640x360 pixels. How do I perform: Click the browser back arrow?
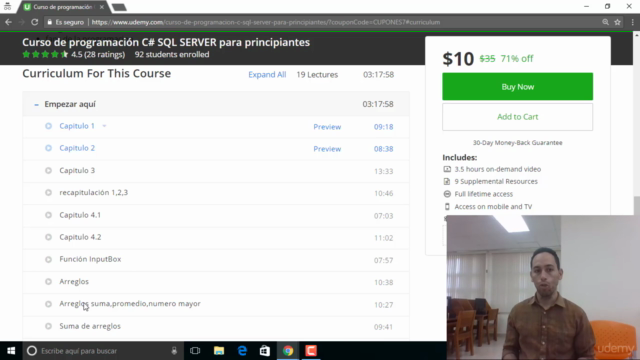pyautogui.click(x=9, y=22)
